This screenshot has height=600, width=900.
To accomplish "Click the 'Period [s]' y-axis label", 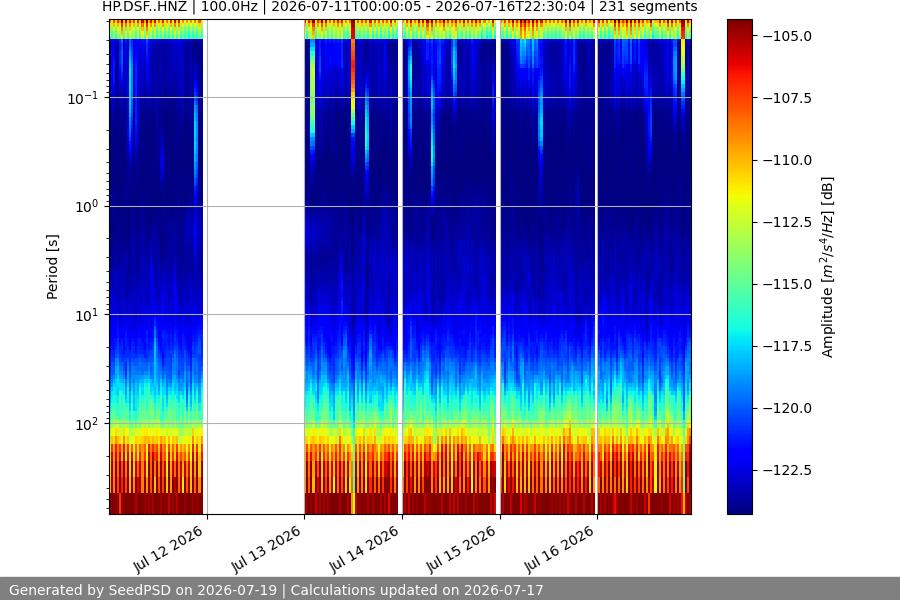I will pyautogui.click(x=52, y=267).
